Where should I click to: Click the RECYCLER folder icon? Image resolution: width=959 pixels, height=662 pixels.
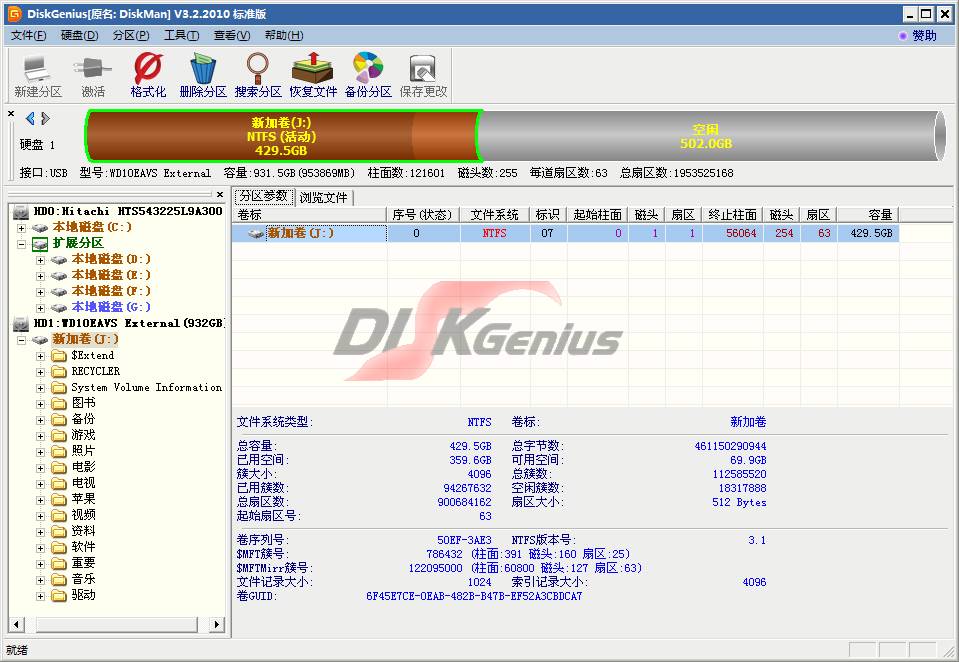[59, 371]
